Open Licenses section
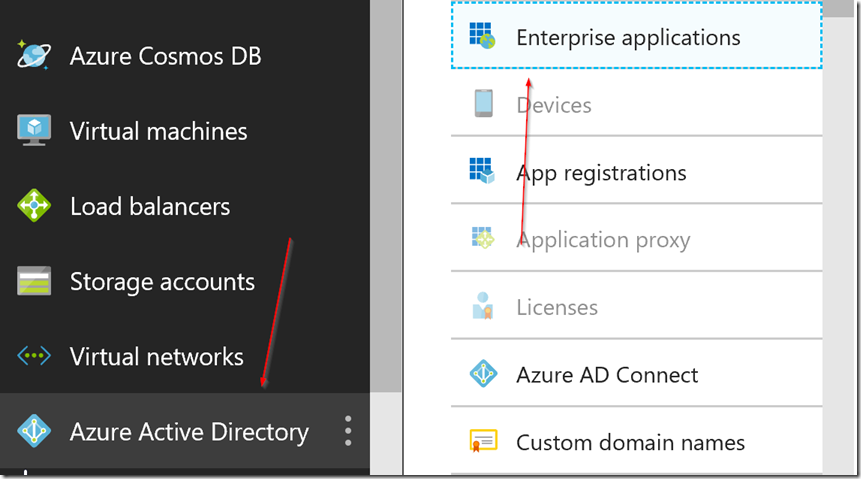861x479 pixels. 636,305
